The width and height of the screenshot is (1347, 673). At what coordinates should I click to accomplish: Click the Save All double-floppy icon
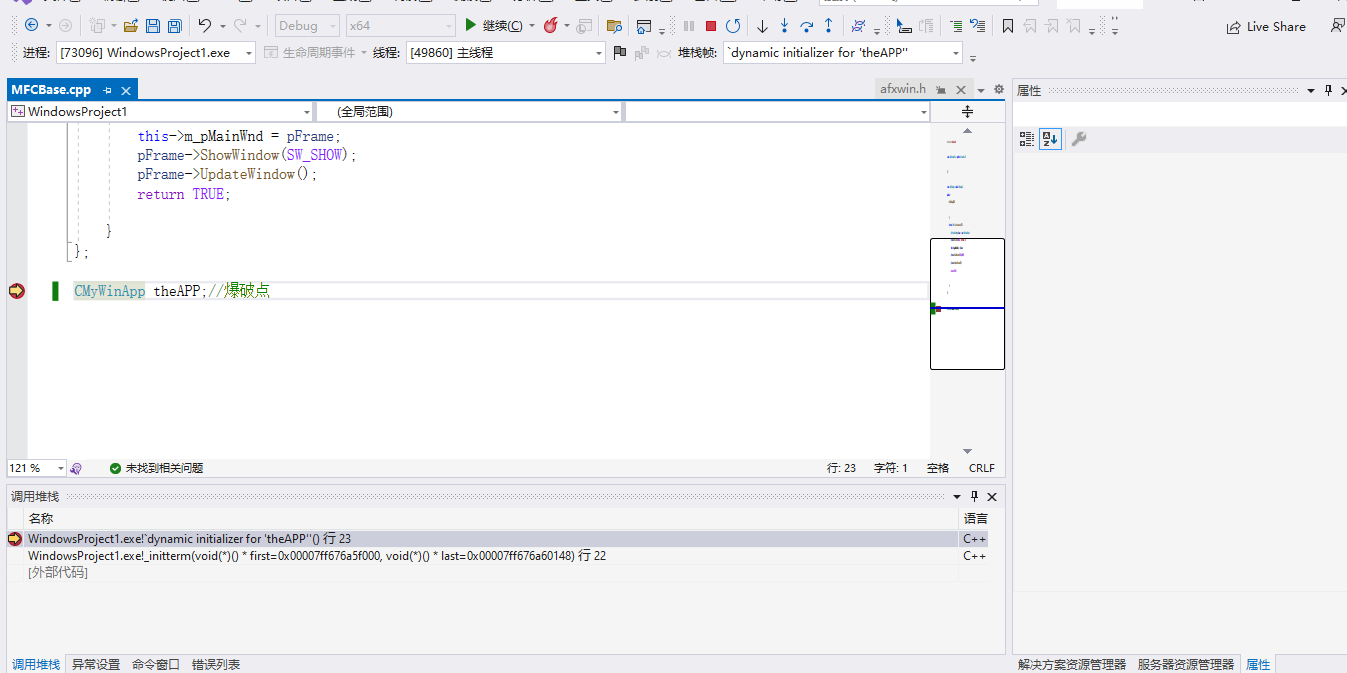coord(174,25)
